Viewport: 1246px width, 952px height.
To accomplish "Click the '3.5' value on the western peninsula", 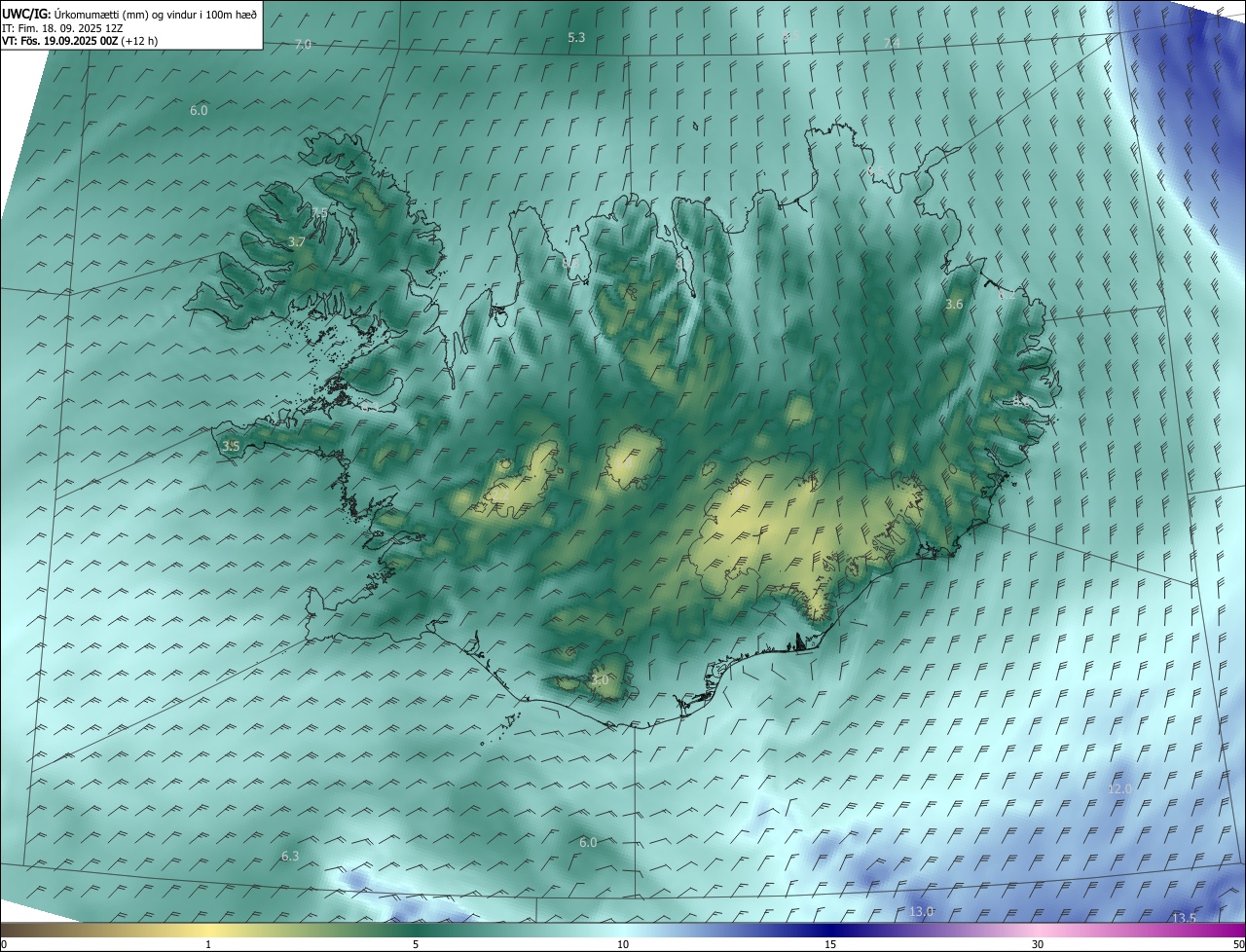I will click(231, 446).
